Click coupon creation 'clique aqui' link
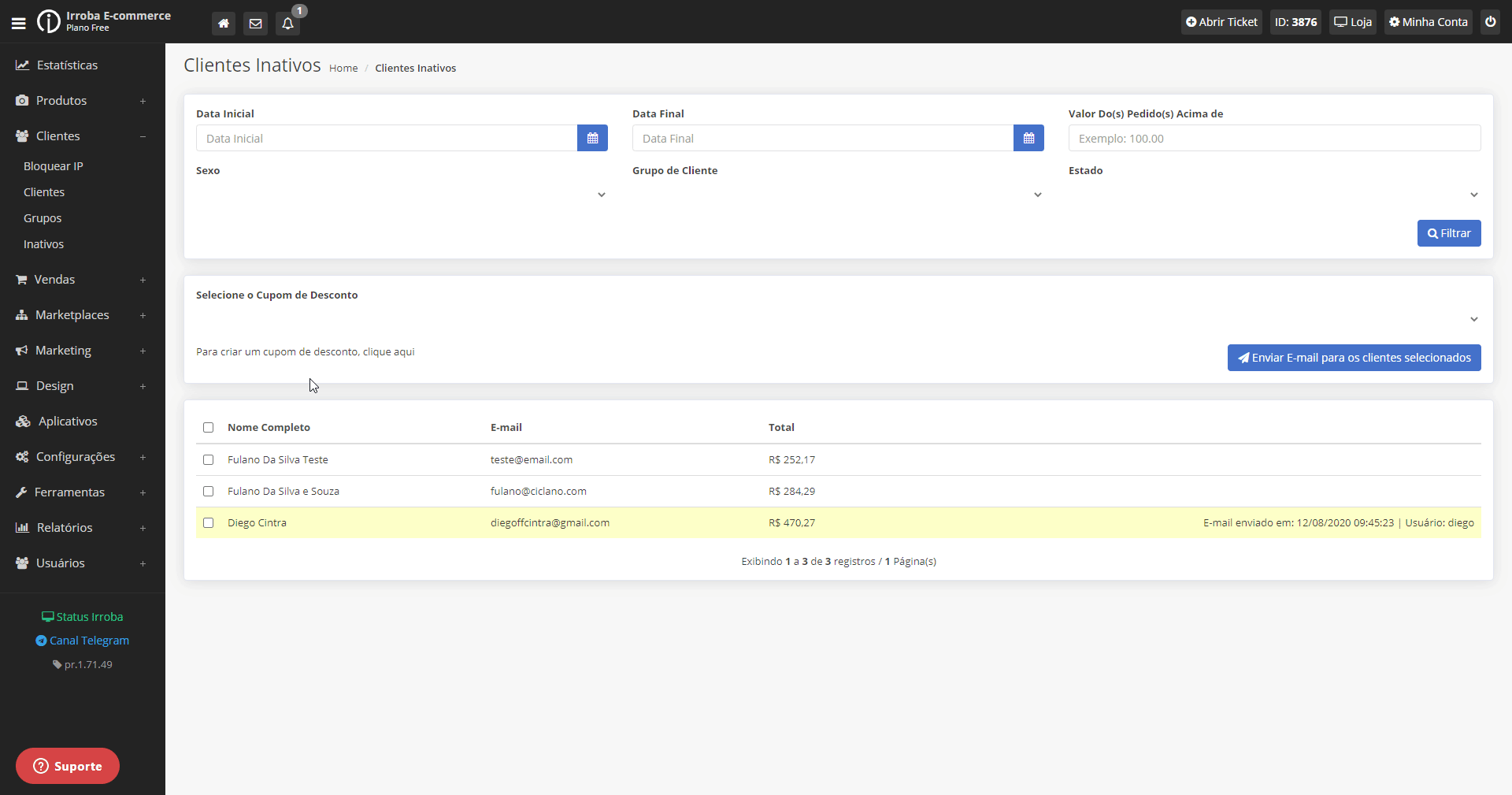 tap(388, 352)
